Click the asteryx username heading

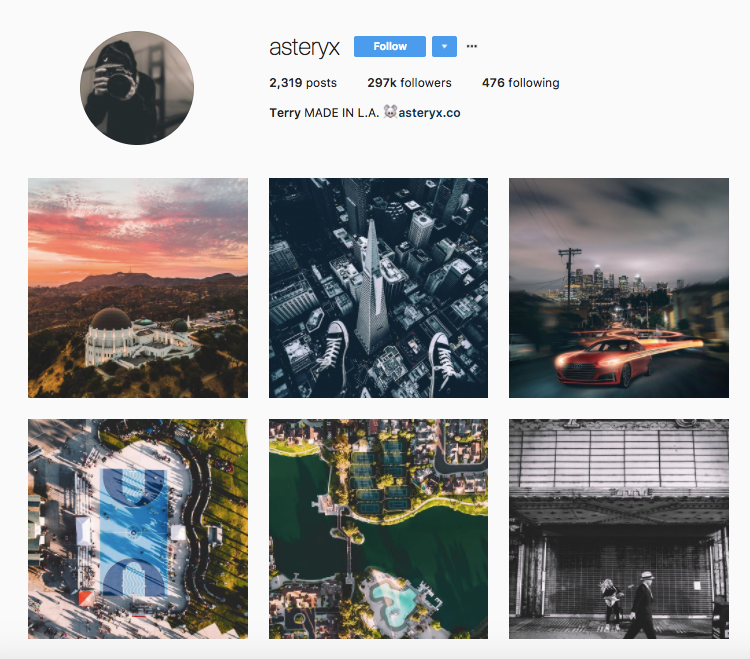pos(304,47)
